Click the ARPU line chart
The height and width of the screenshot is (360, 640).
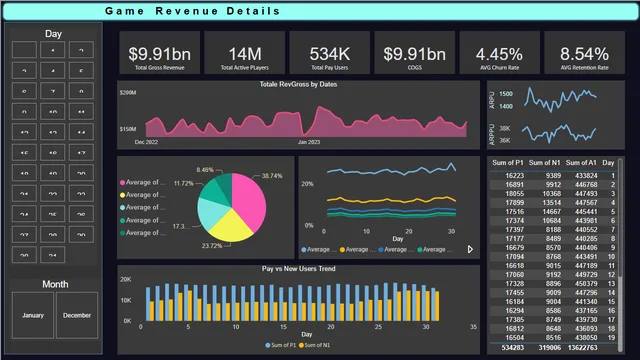[560, 99]
